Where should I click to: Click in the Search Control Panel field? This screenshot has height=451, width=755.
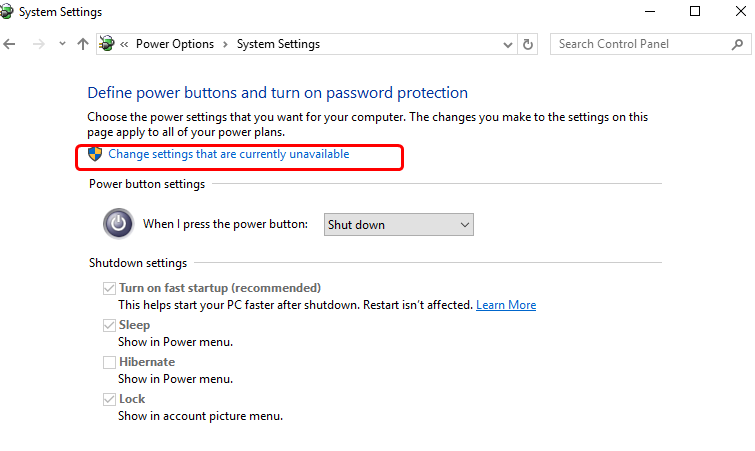pyautogui.click(x=640, y=44)
